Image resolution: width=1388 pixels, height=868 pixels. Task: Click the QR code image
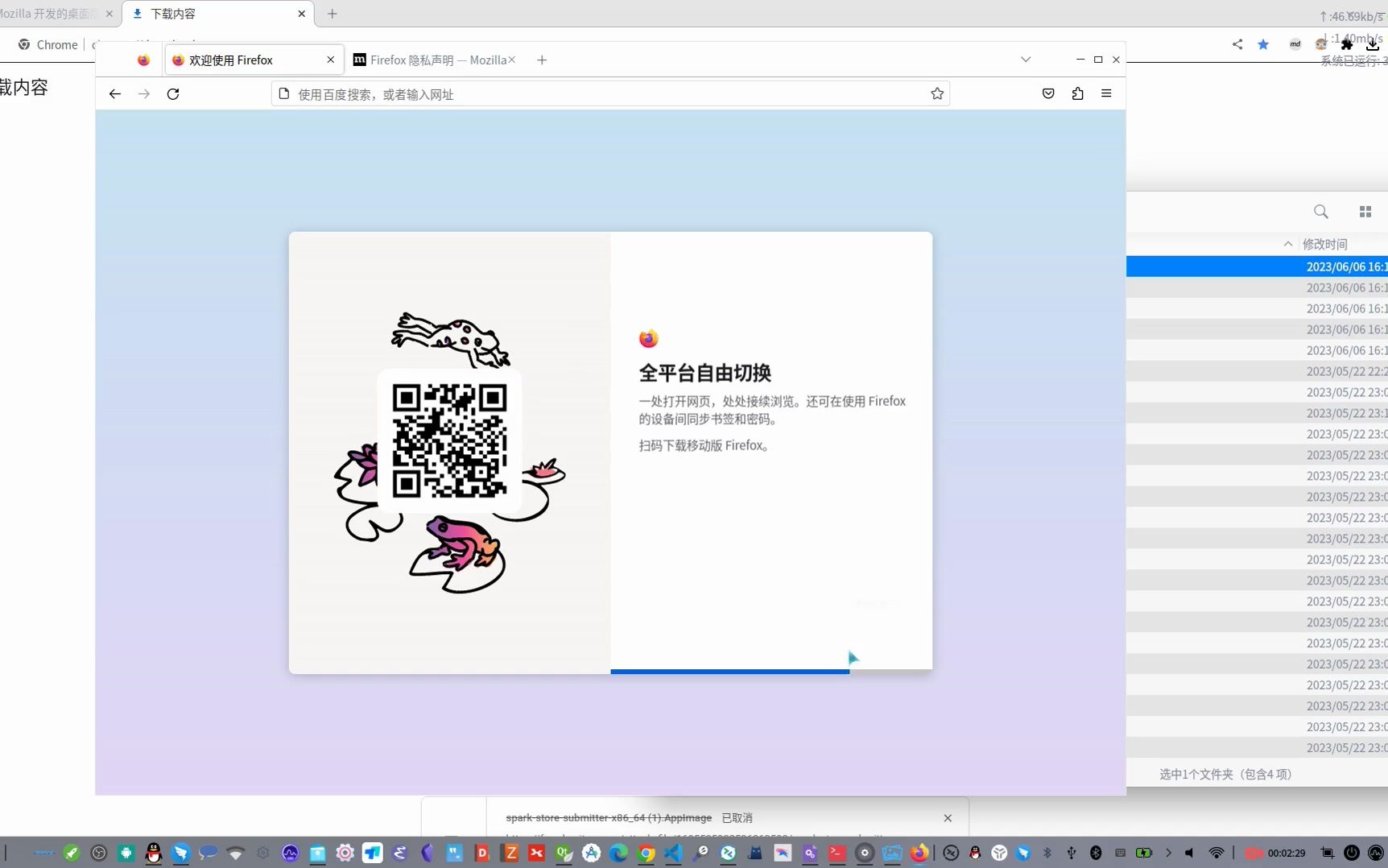coord(449,441)
